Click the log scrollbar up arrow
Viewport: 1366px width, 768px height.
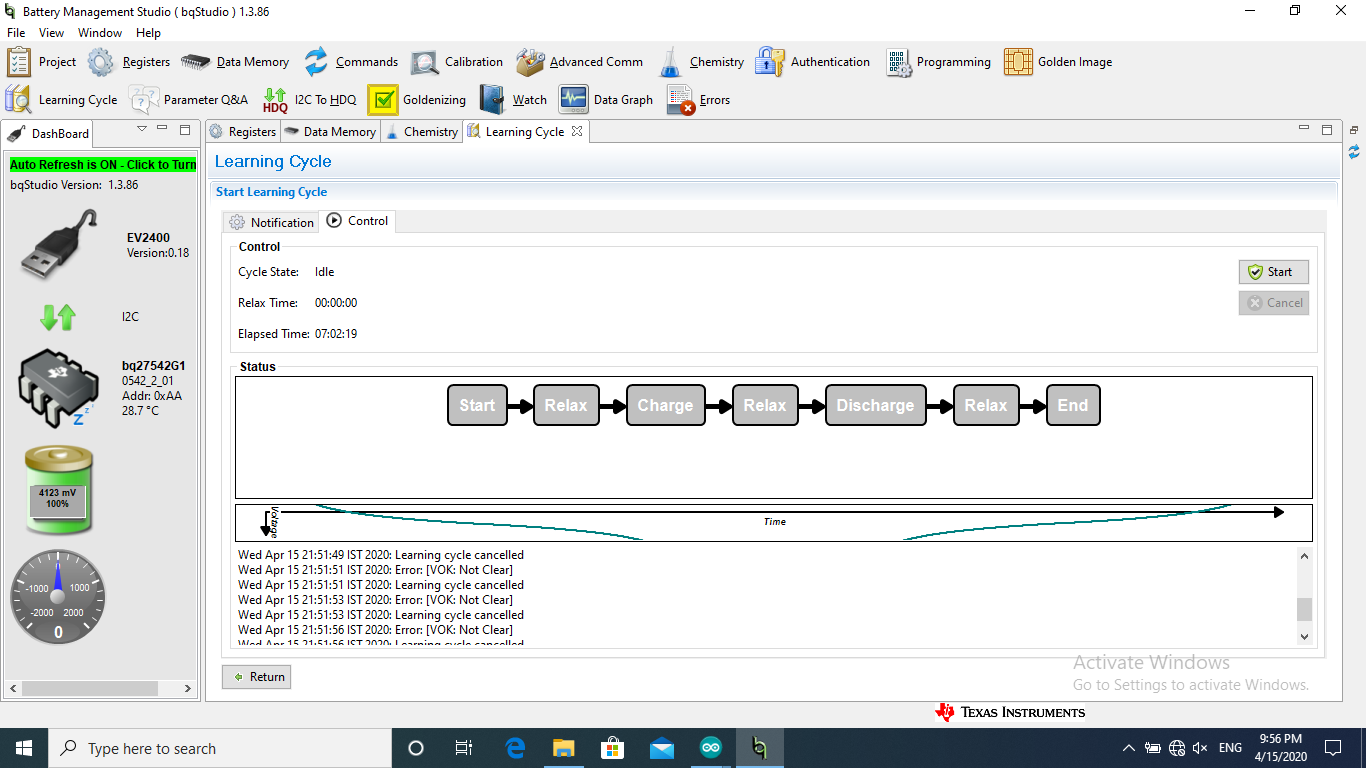(1304, 556)
